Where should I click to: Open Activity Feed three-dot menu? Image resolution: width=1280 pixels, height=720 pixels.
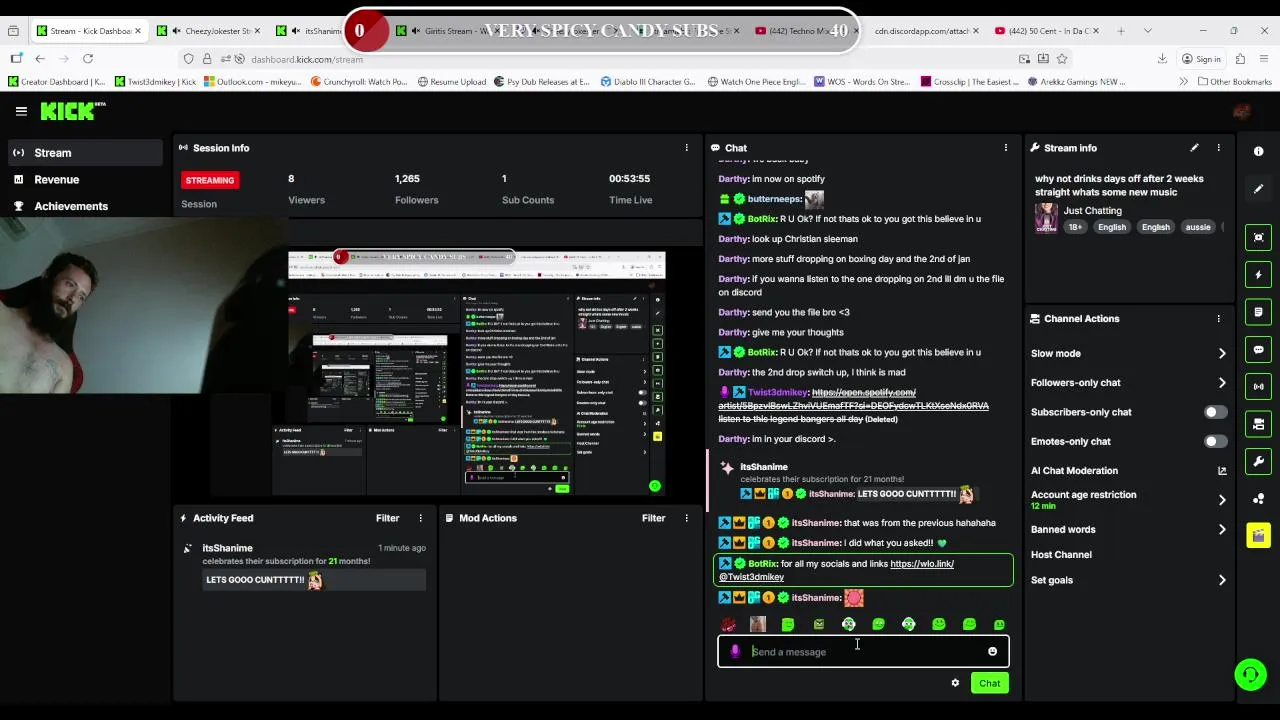420,518
